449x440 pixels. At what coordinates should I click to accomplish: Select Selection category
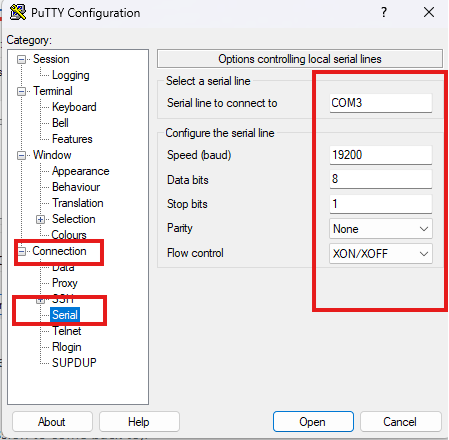coord(74,219)
